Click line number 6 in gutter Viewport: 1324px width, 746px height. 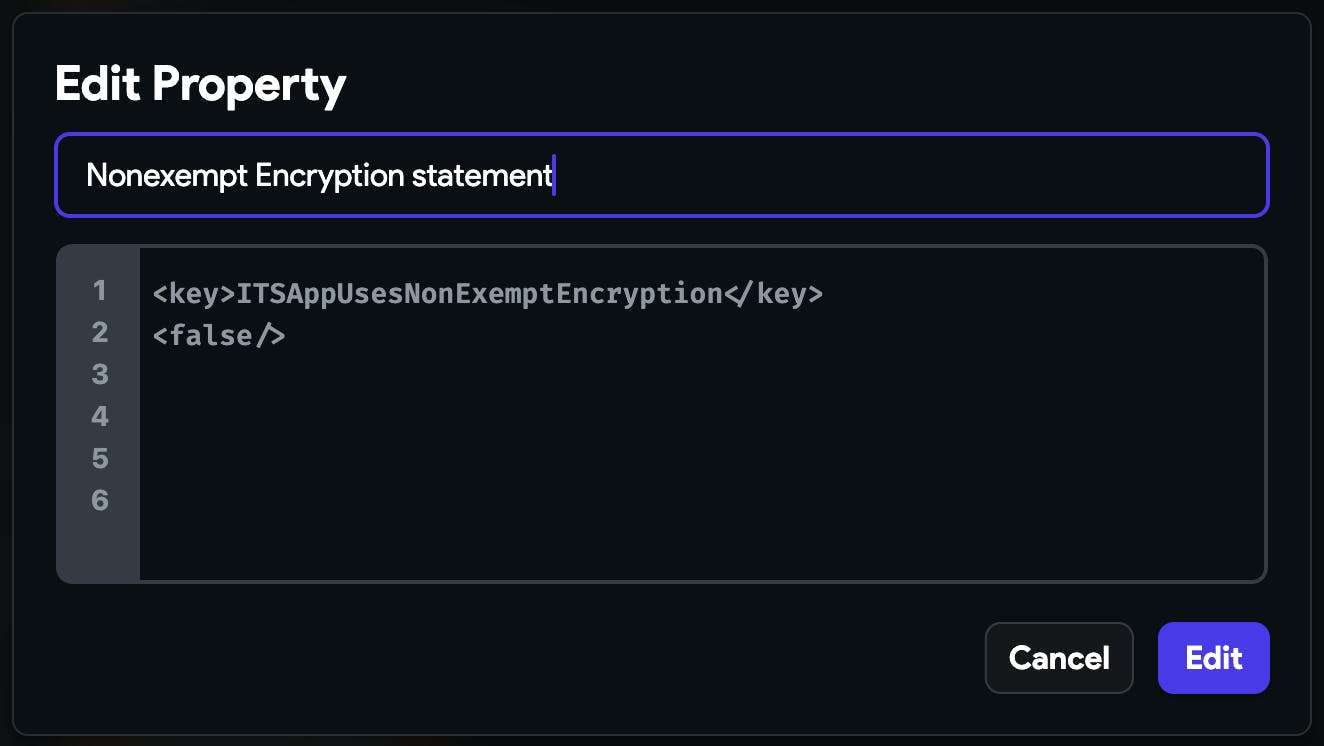(99, 500)
